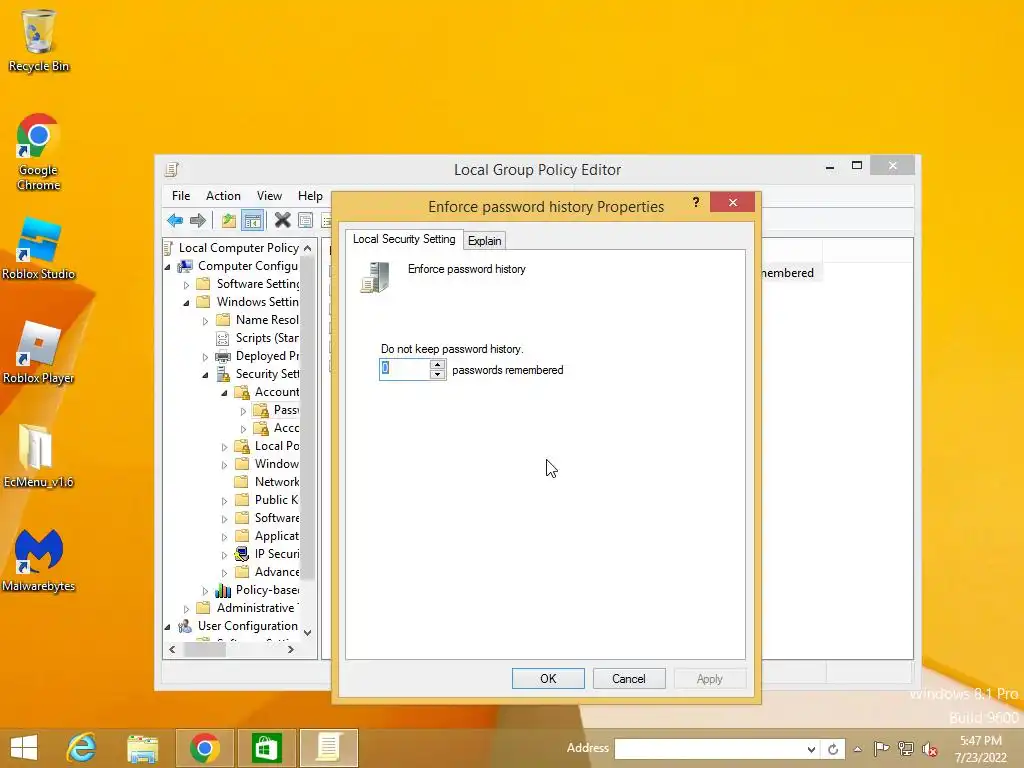Select the Malwarebytes desktop shortcut
This screenshot has height=768, width=1024.
tap(39, 560)
